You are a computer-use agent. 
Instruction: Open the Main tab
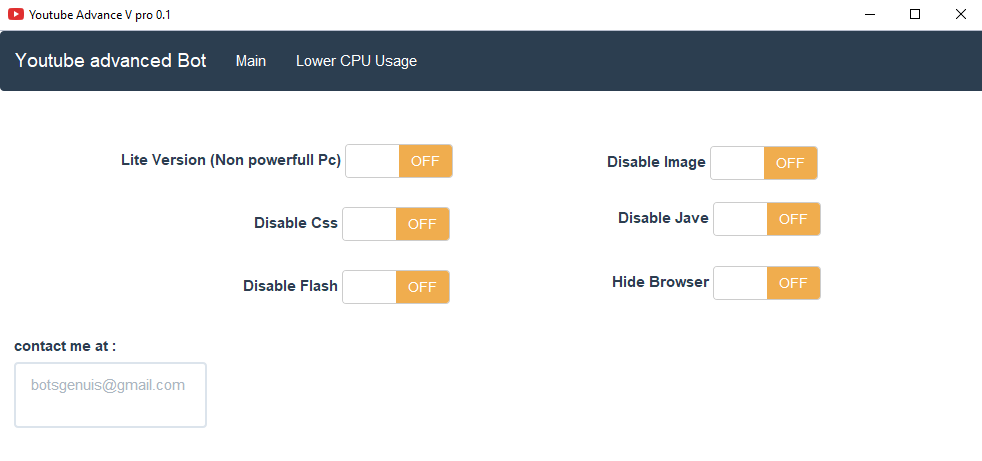(x=251, y=61)
